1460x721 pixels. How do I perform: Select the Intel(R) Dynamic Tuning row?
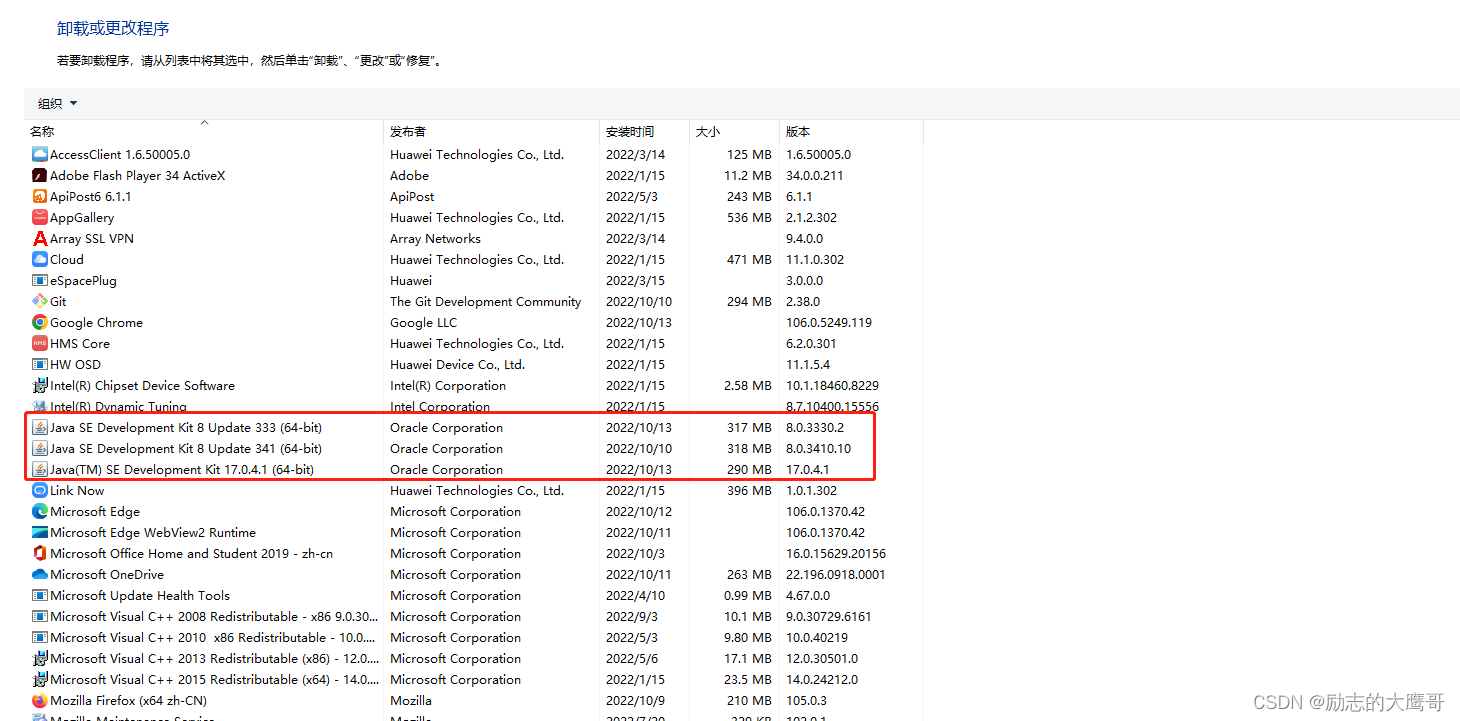point(474,406)
